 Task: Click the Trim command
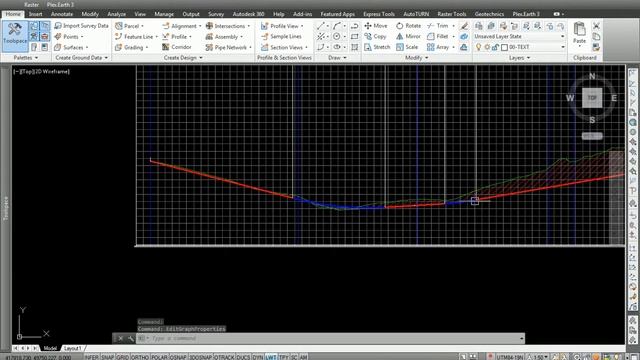point(438,26)
